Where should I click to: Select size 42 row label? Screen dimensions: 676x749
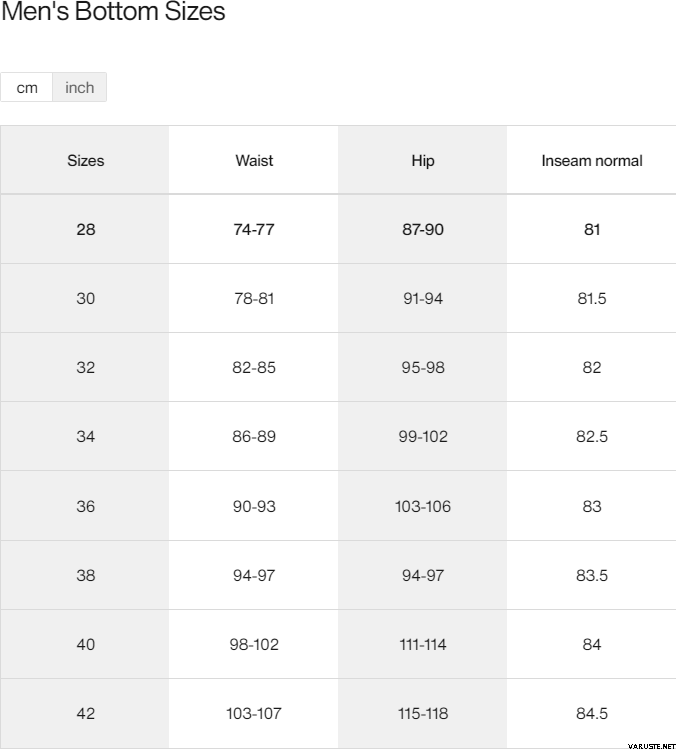coord(86,713)
